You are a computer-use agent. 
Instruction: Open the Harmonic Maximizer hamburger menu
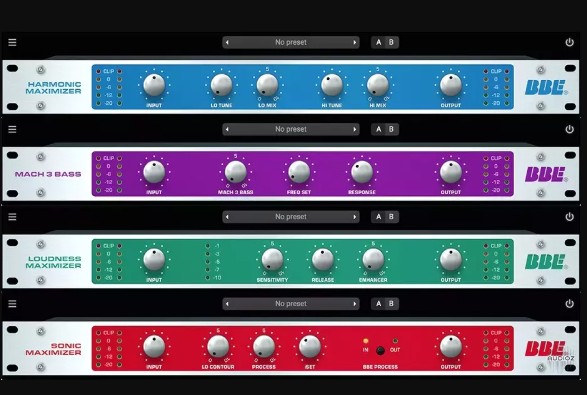click(12, 42)
